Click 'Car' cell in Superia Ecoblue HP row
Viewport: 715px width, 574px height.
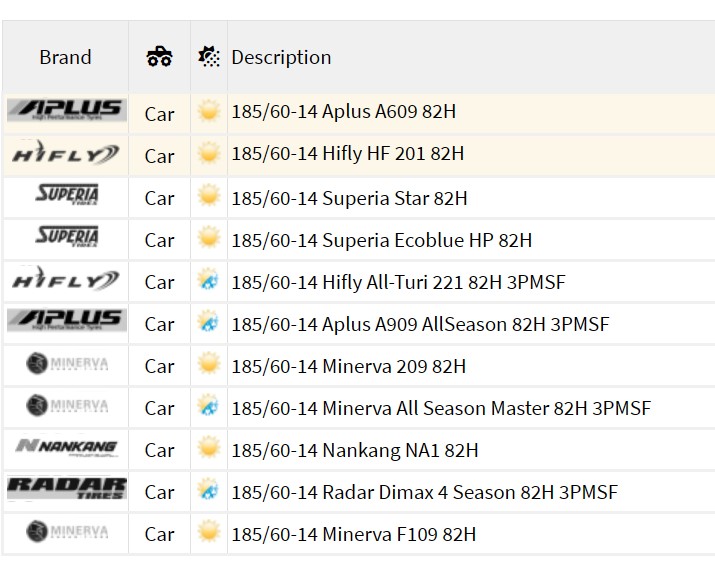pyautogui.click(x=159, y=240)
